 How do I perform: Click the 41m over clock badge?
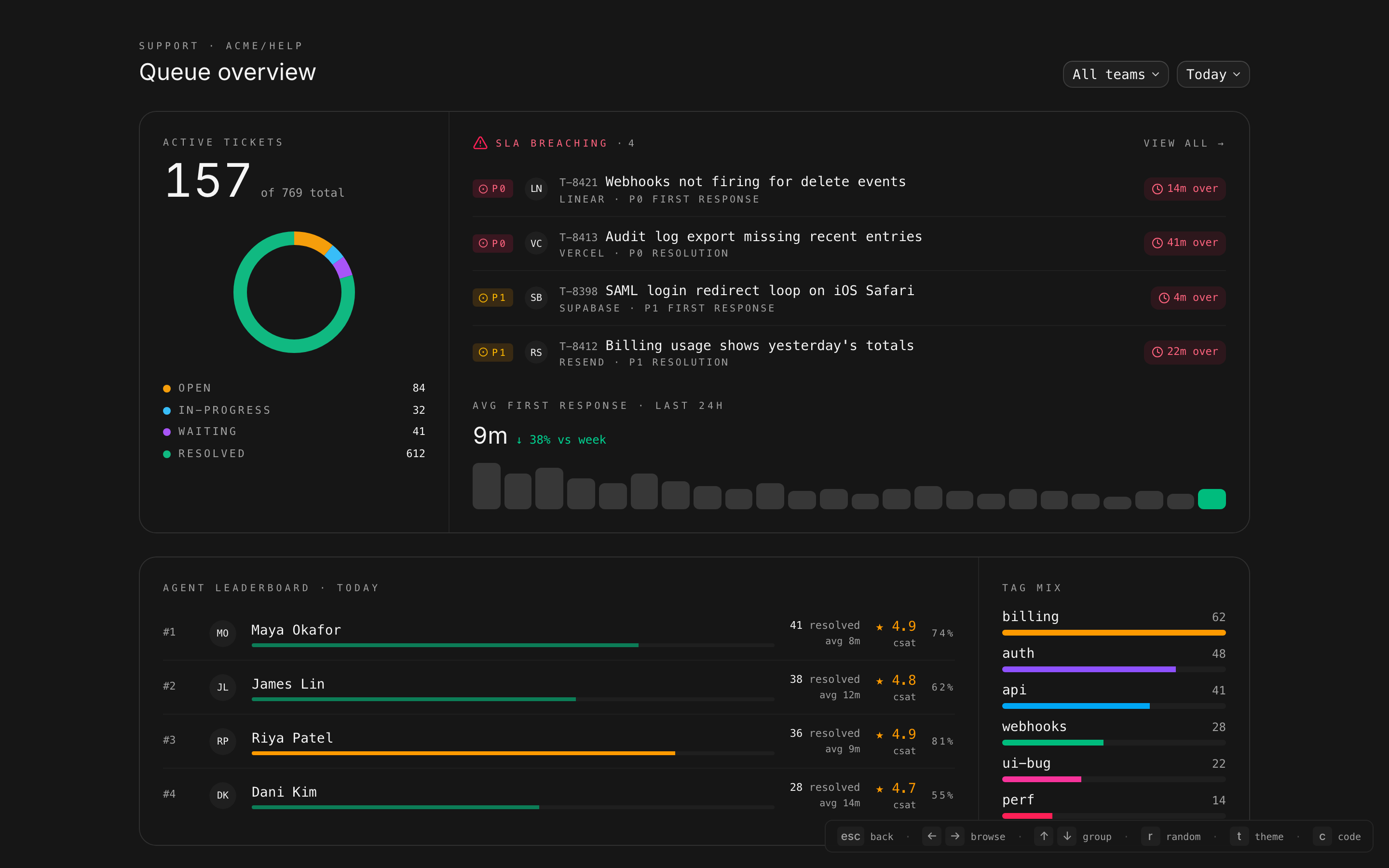pyautogui.click(x=1185, y=243)
